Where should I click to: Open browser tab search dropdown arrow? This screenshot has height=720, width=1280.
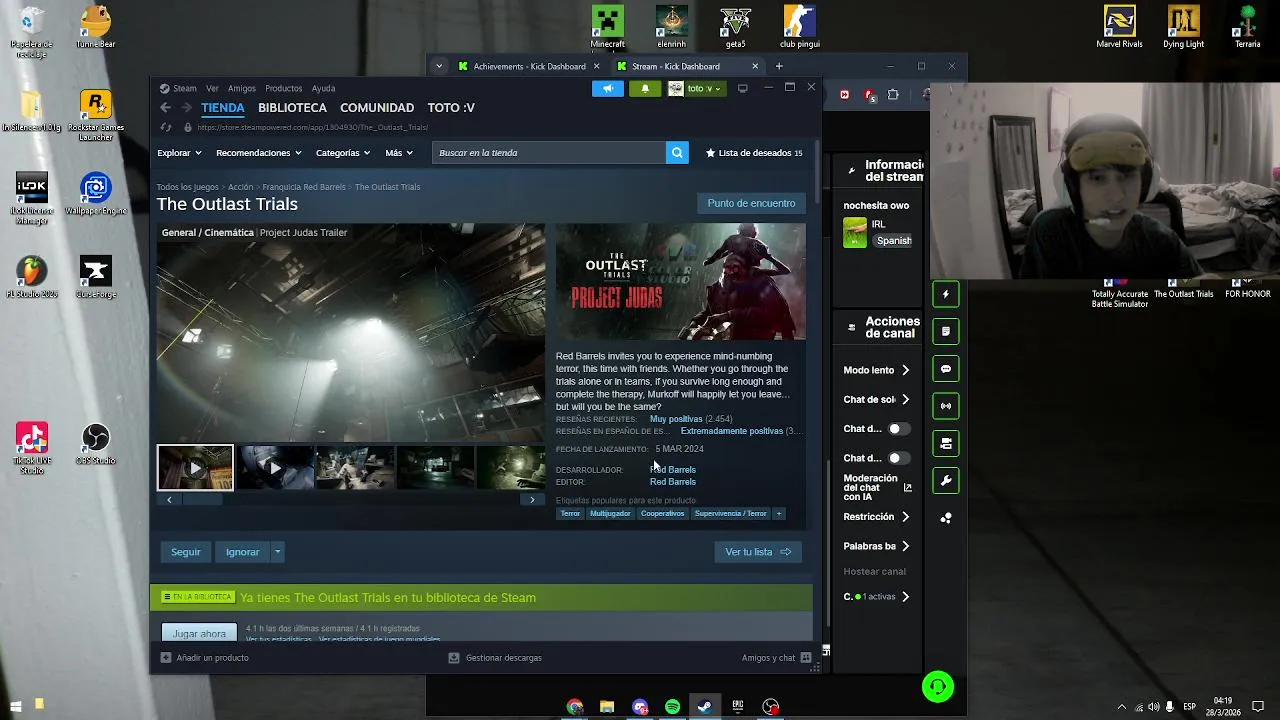439,66
